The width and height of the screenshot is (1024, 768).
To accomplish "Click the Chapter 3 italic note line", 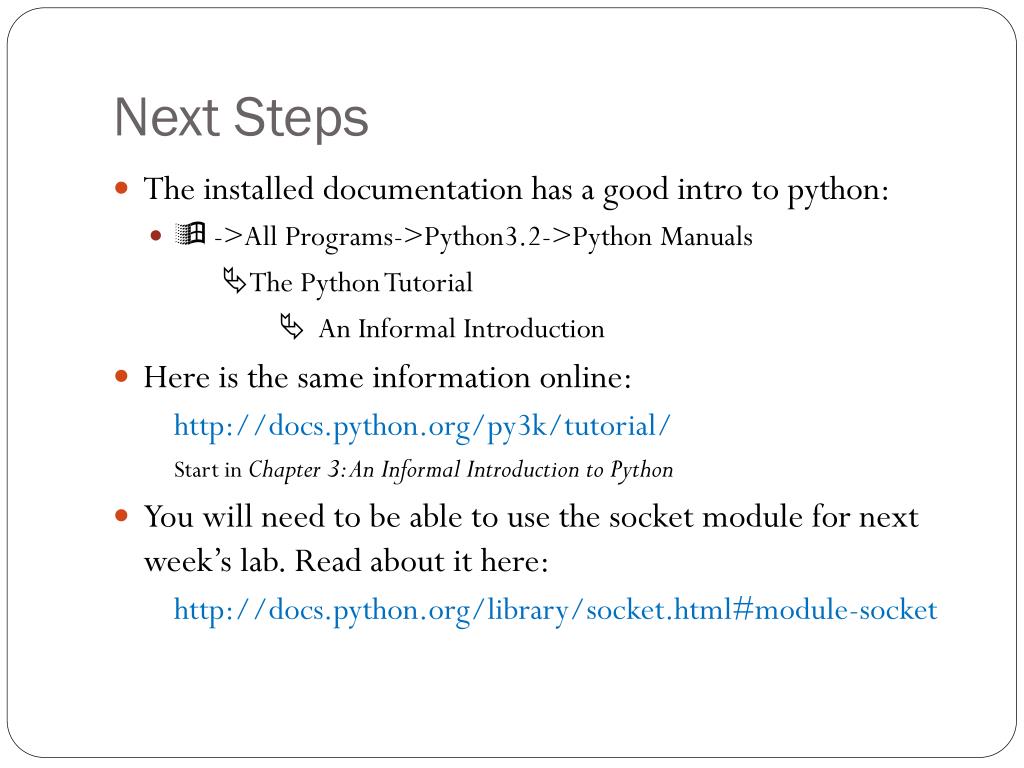I will (x=423, y=470).
